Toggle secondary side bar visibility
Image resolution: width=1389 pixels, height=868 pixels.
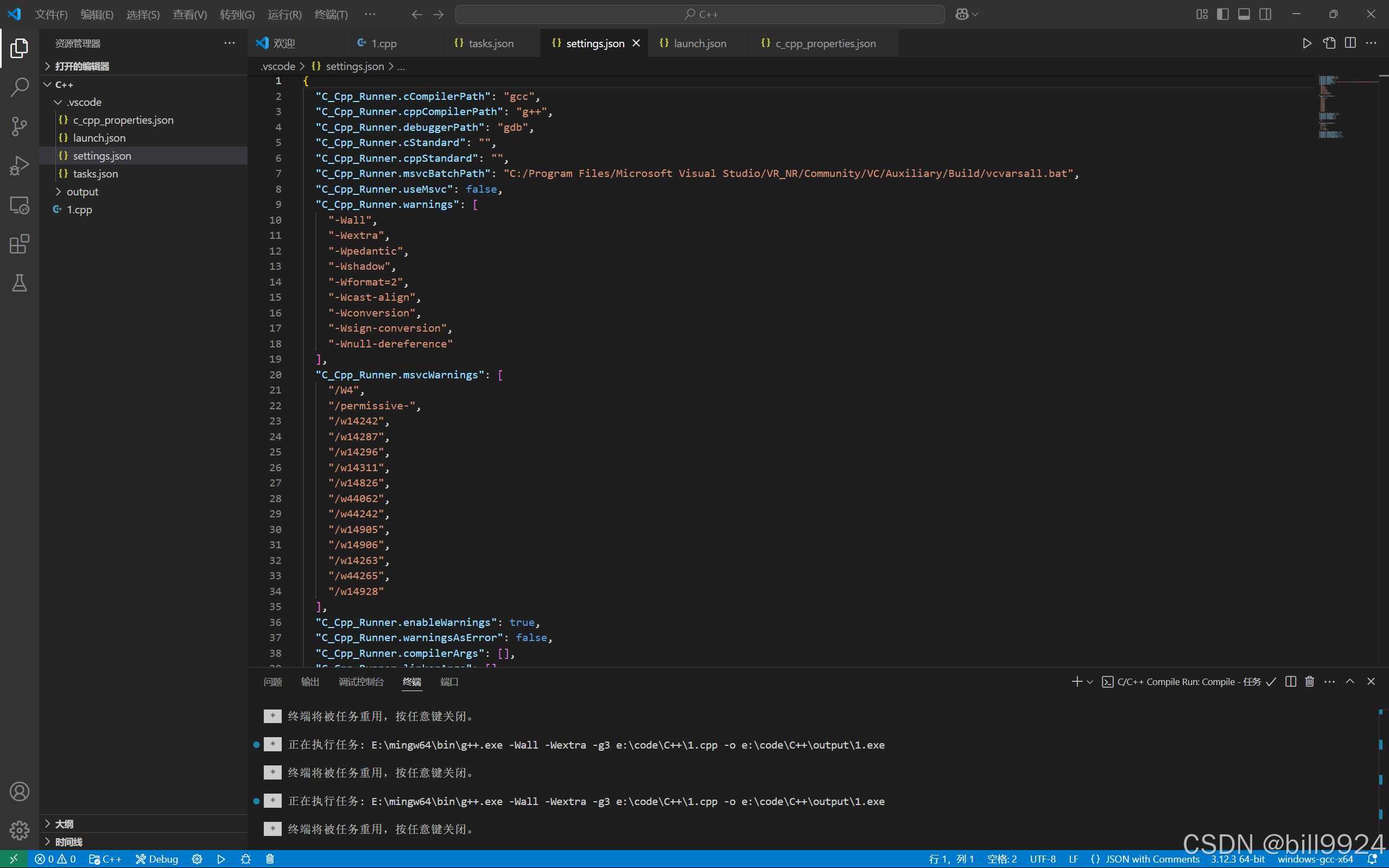1265,14
